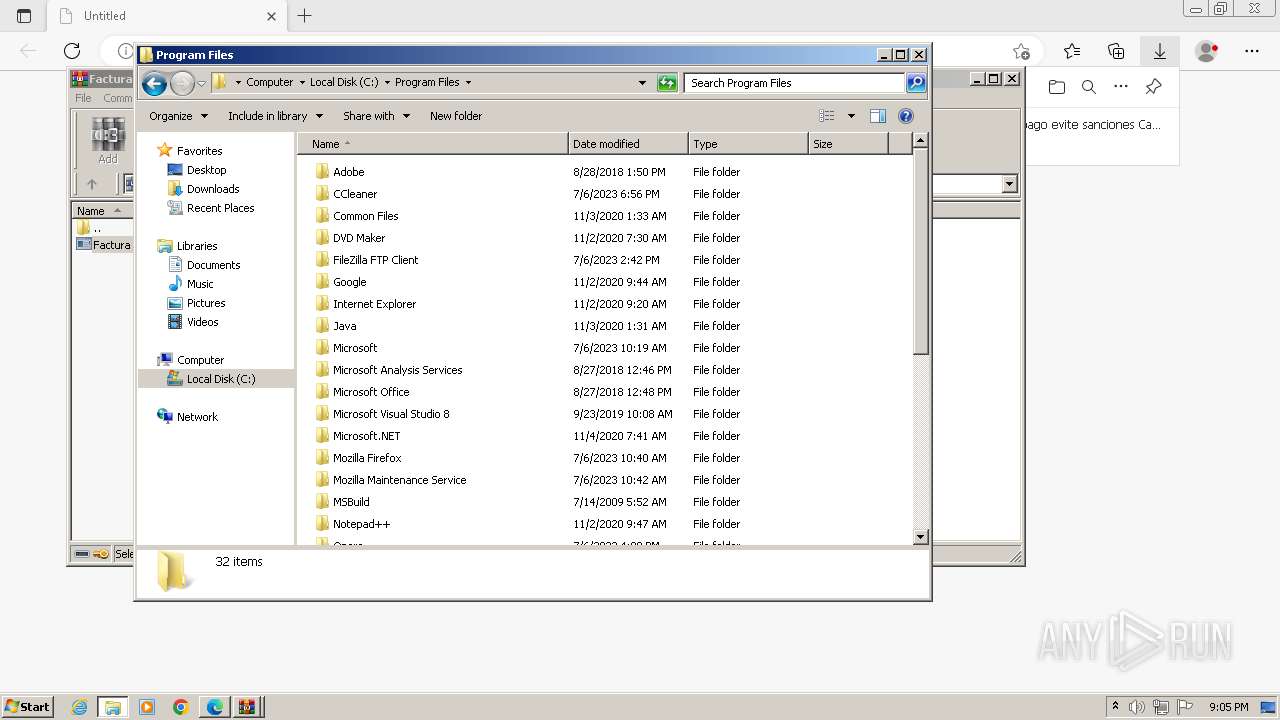This screenshot has height=720, width=1280.
Task: Select Music library in navigation pane
Action: click(200, 284)
